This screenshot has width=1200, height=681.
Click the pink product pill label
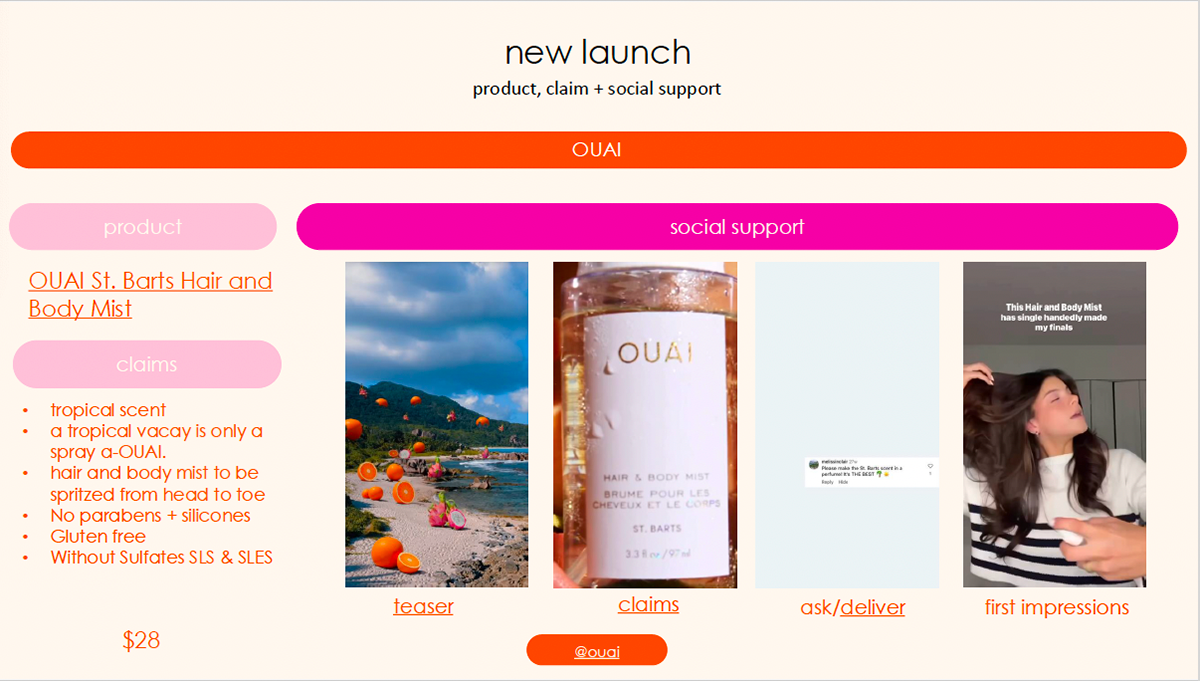(x=143, y=227)
